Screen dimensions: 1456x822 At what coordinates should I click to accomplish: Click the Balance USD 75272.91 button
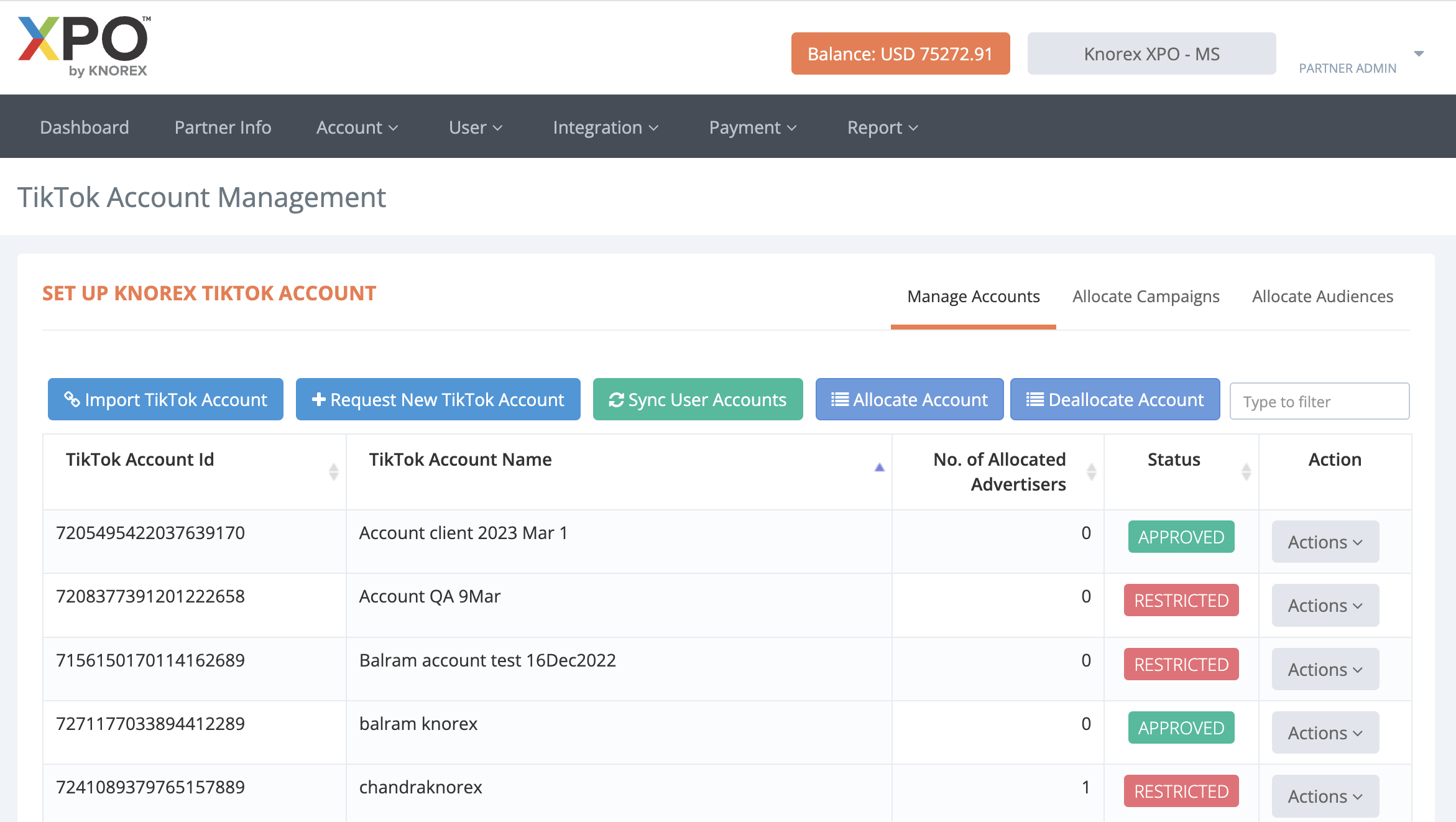tap(901, 53)
